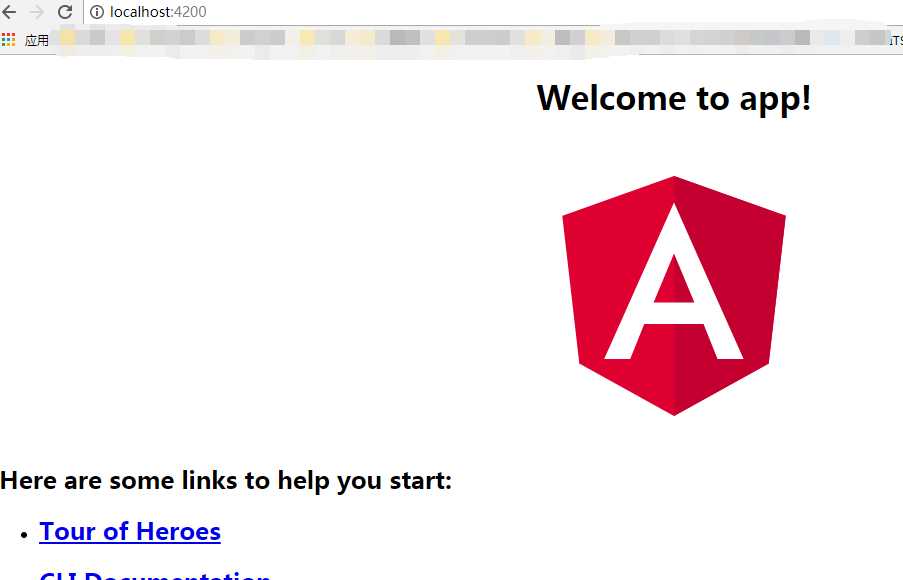903x580 pixels.
Task: Click the bullet marker before Tour of Heroes
Action: point(24,535)
